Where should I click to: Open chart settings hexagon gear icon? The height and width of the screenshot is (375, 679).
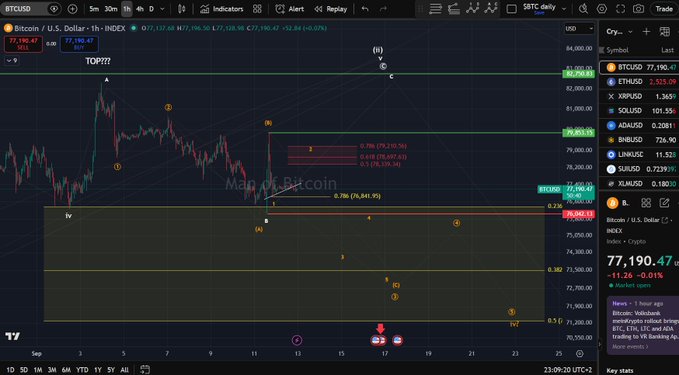click(x=602, y=9)
